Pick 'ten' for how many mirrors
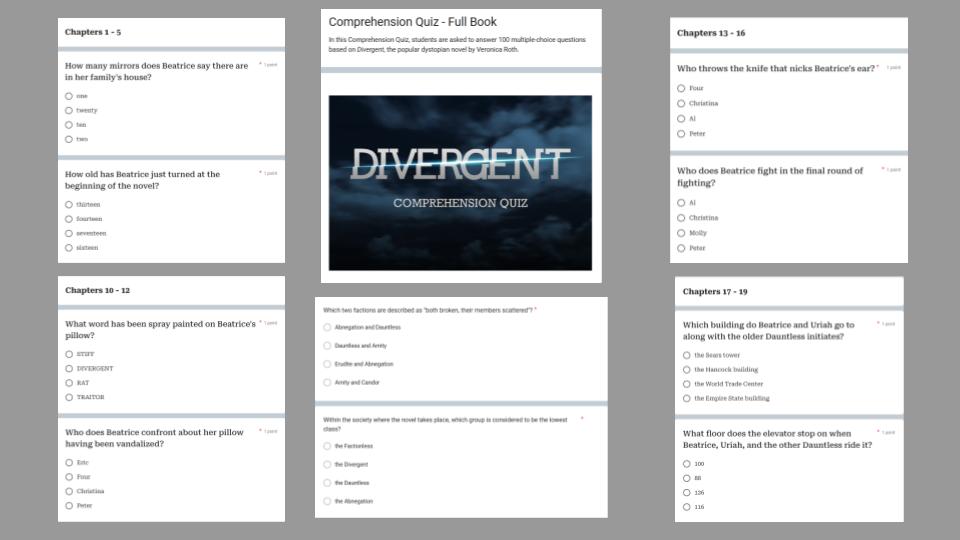The height and width of the screenshot is (540, 960). (x=69, y=125)
